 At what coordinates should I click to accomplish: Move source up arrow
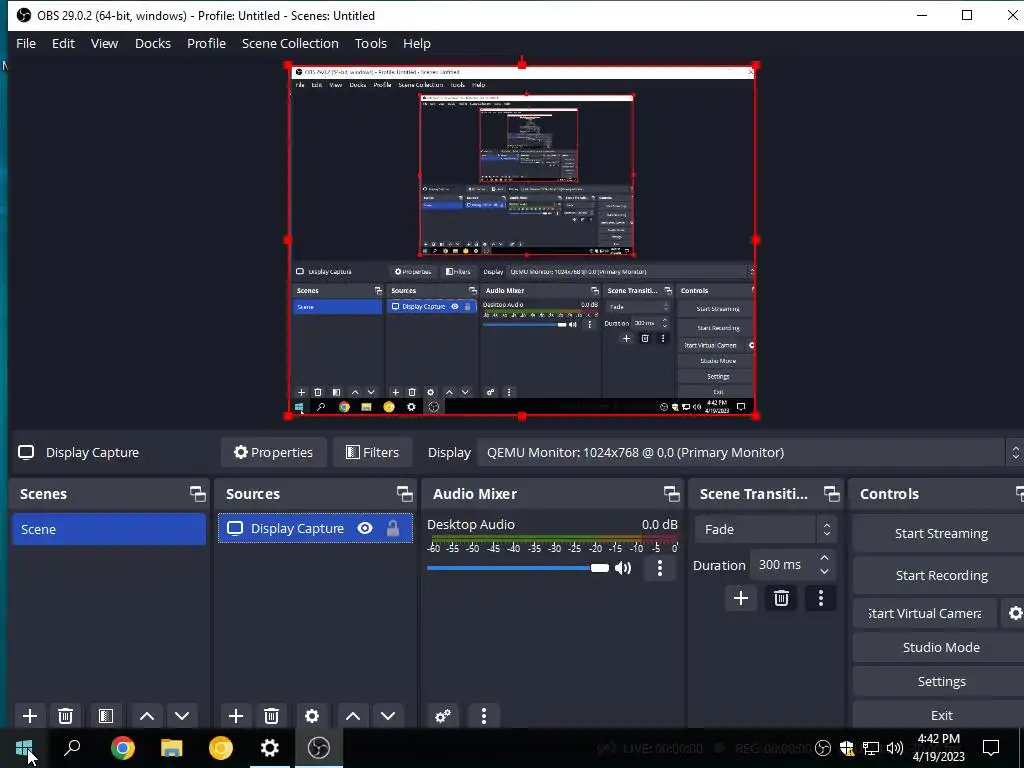(353, 716)
